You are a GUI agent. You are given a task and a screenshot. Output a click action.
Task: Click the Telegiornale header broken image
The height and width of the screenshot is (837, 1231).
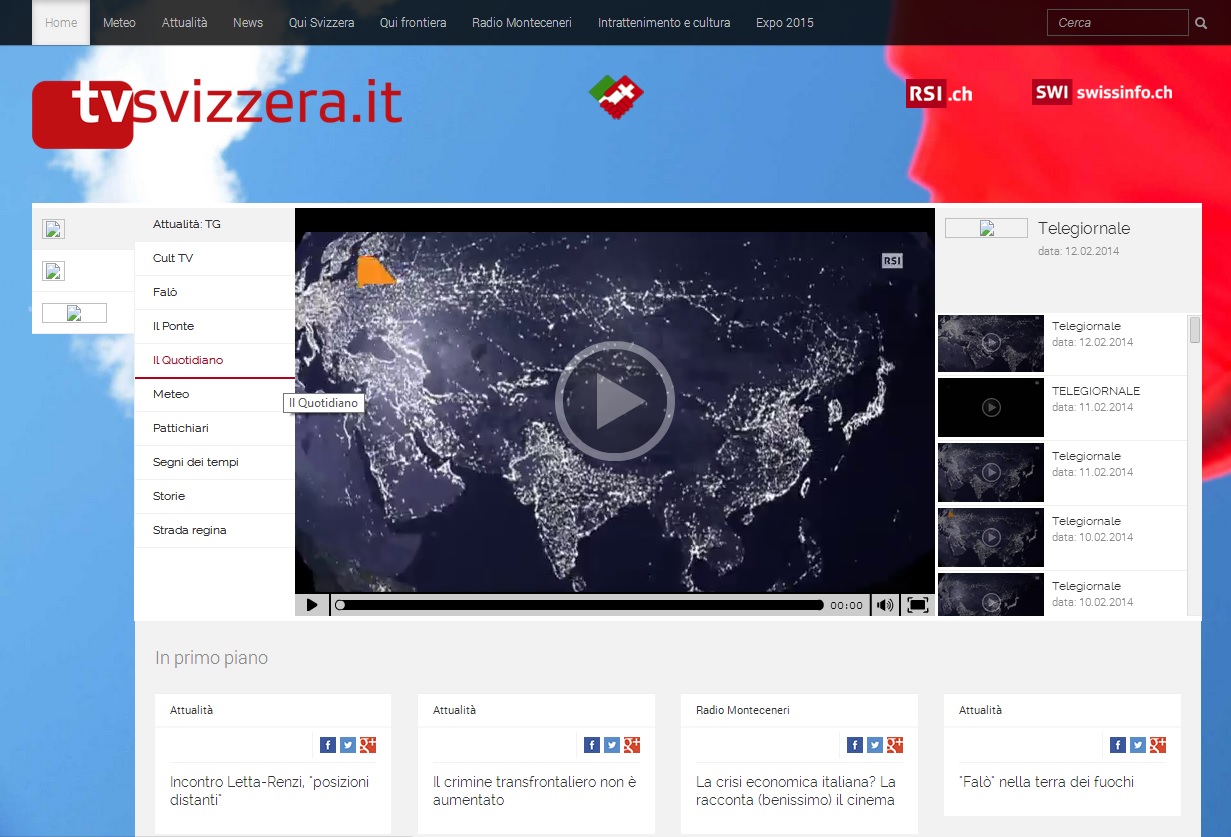[x=986, y=228]
